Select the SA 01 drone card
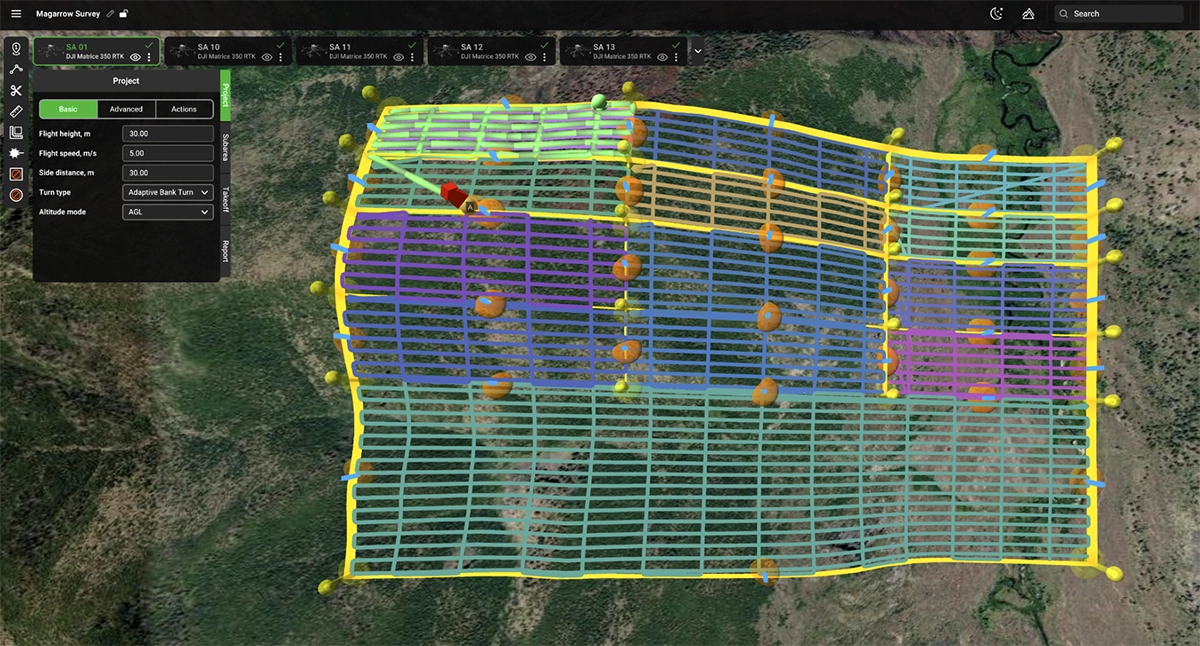The image size is (1200, 646). (x=96, y=52)
